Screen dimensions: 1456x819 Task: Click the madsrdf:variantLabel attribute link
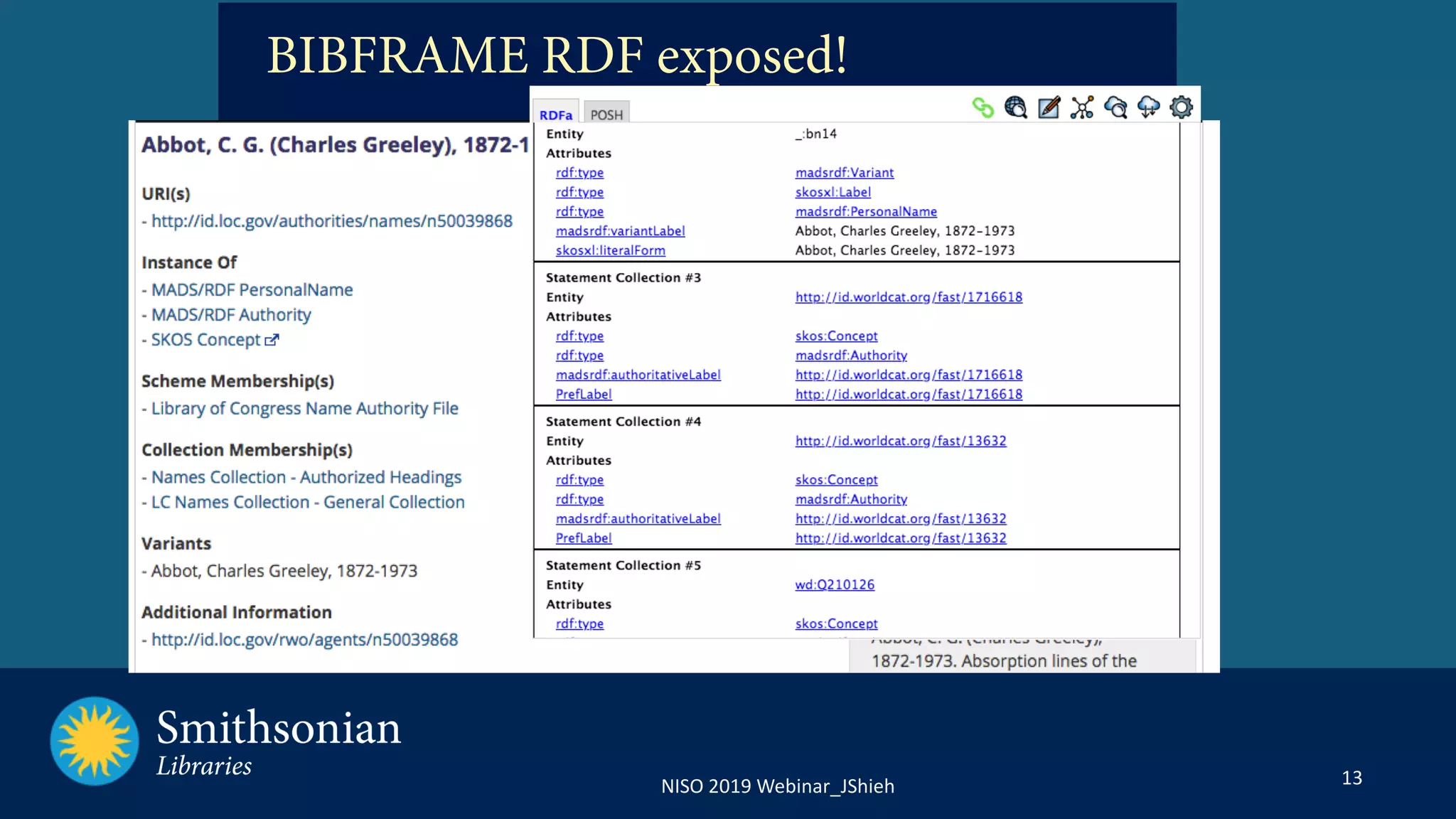(x=621, y=231)
